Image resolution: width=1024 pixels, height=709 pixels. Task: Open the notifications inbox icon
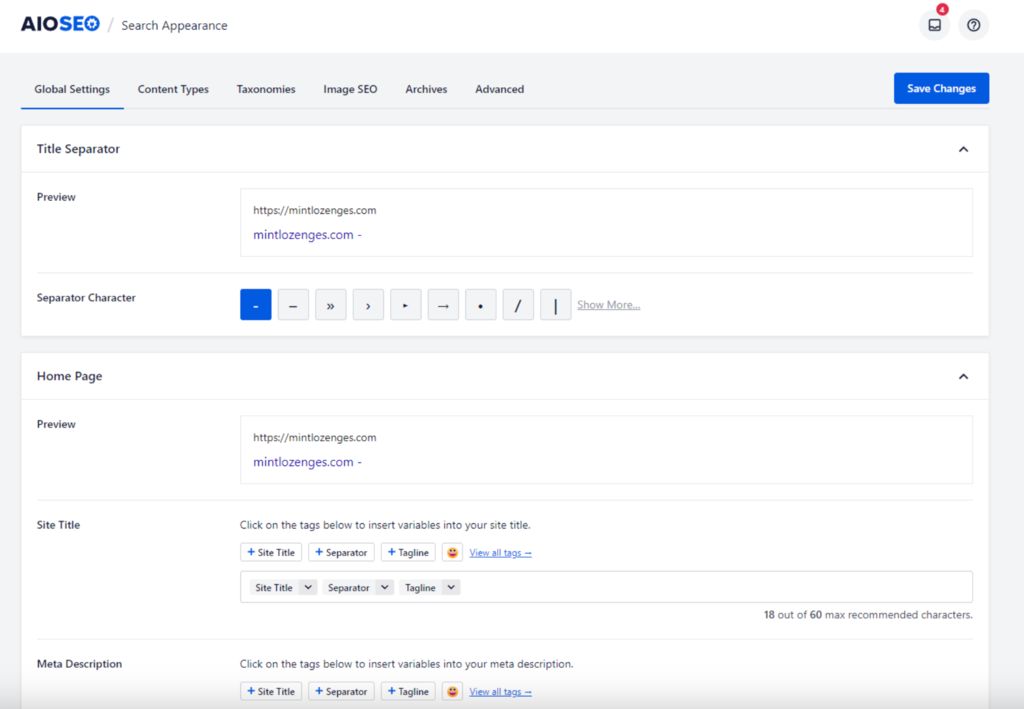pos(934,26)
